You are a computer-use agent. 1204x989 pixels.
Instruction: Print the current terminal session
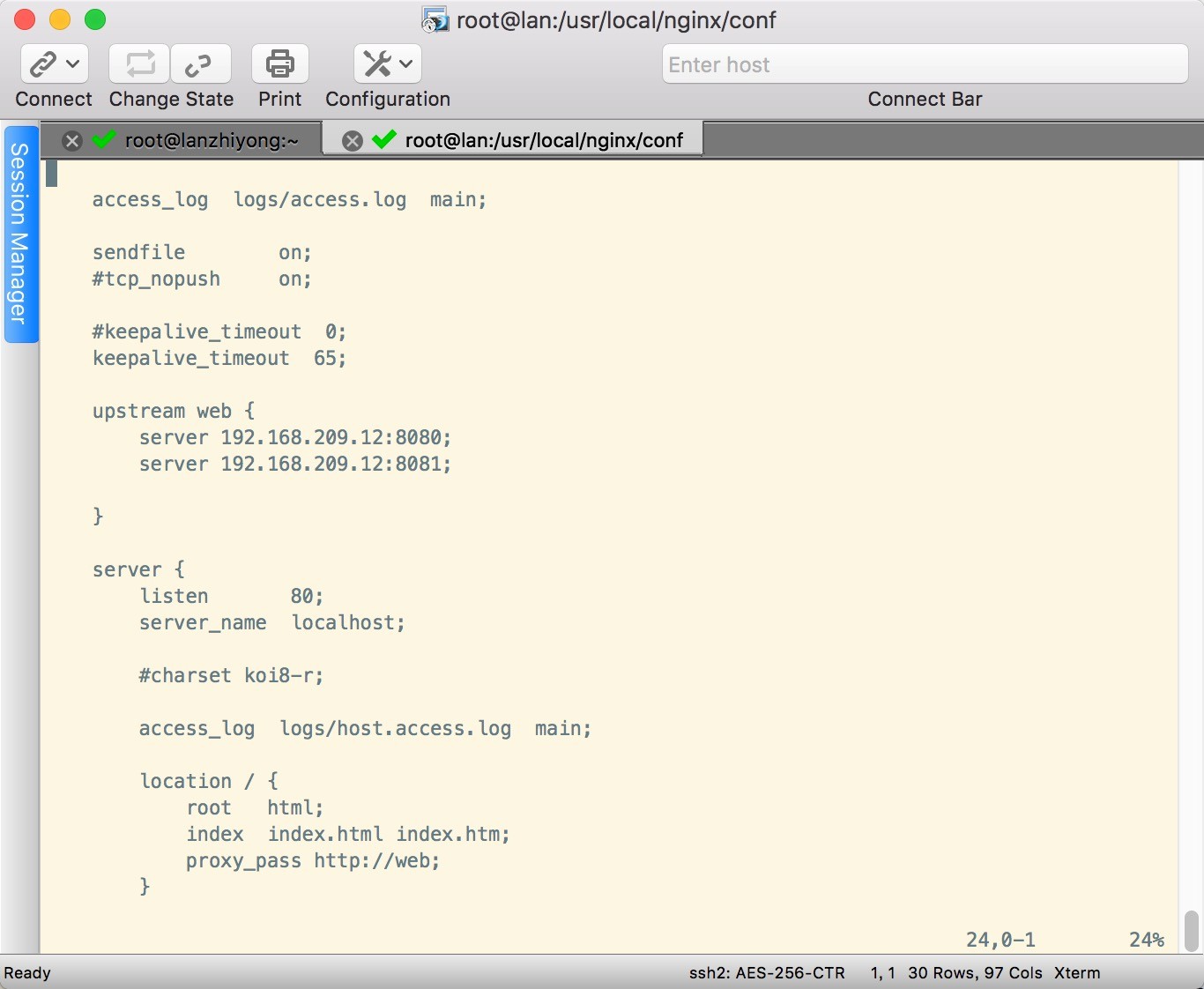coord(280,64)
